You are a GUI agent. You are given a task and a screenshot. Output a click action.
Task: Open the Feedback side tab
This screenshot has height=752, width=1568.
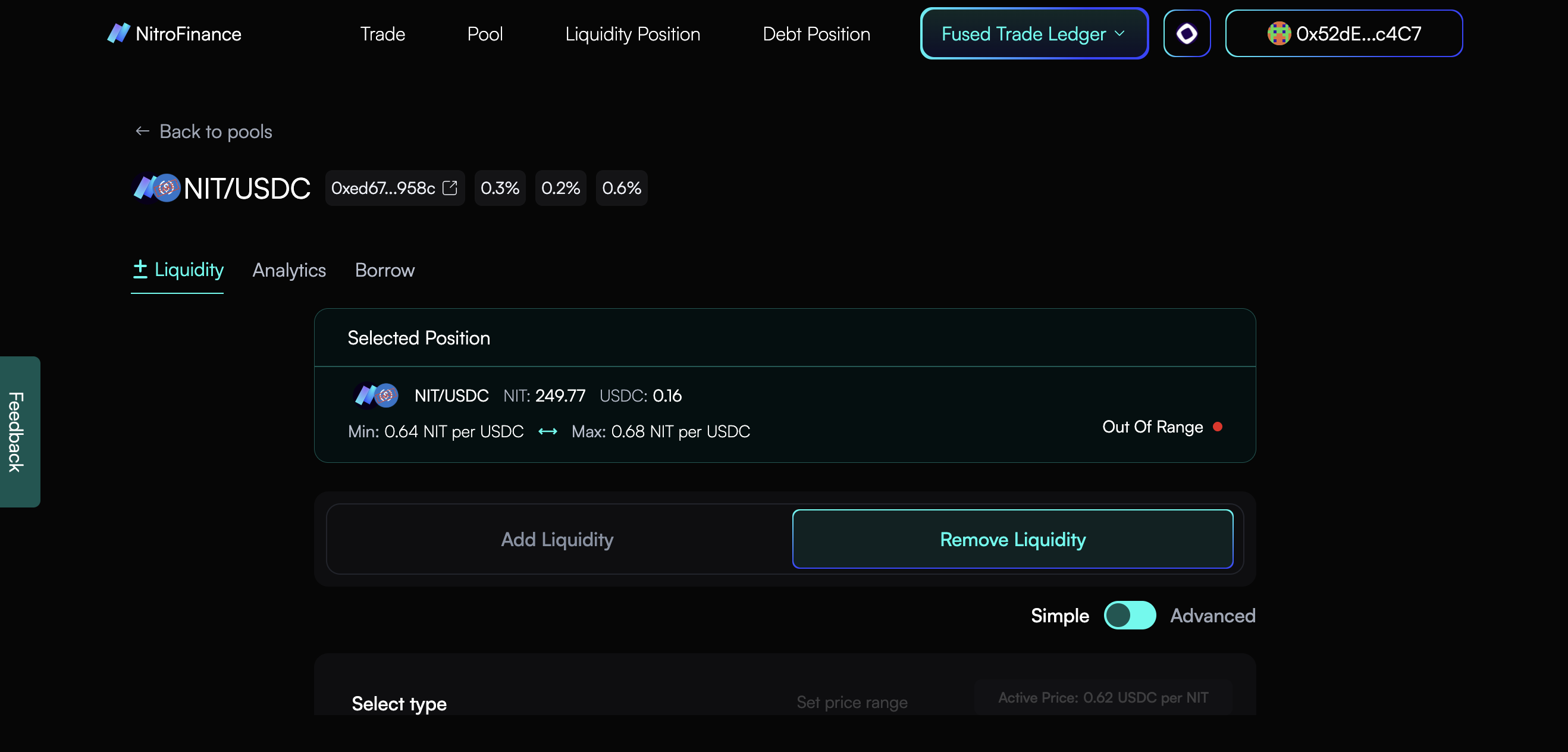click(x=17, y=432)
